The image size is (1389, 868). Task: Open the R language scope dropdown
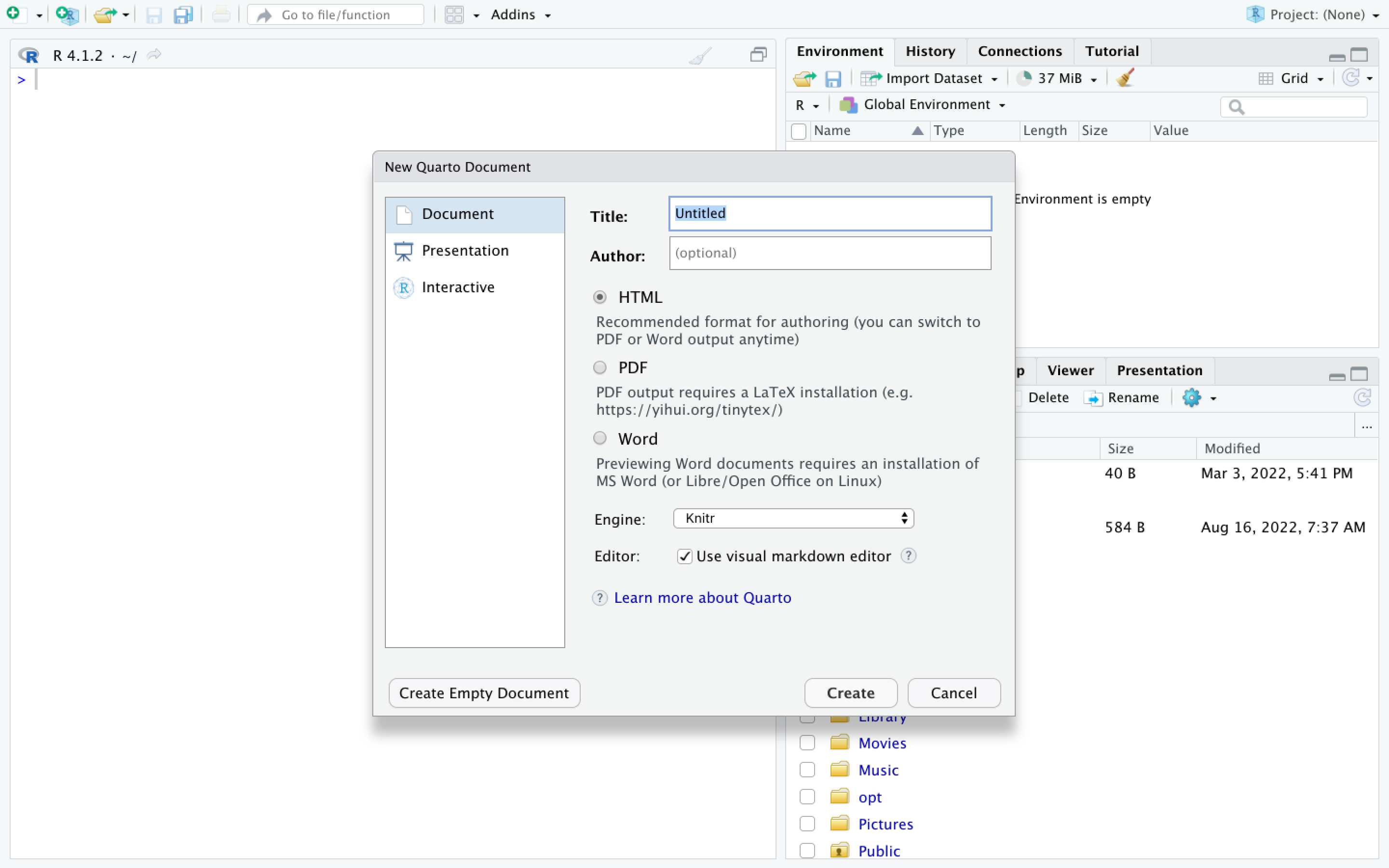tap(806, 105)
